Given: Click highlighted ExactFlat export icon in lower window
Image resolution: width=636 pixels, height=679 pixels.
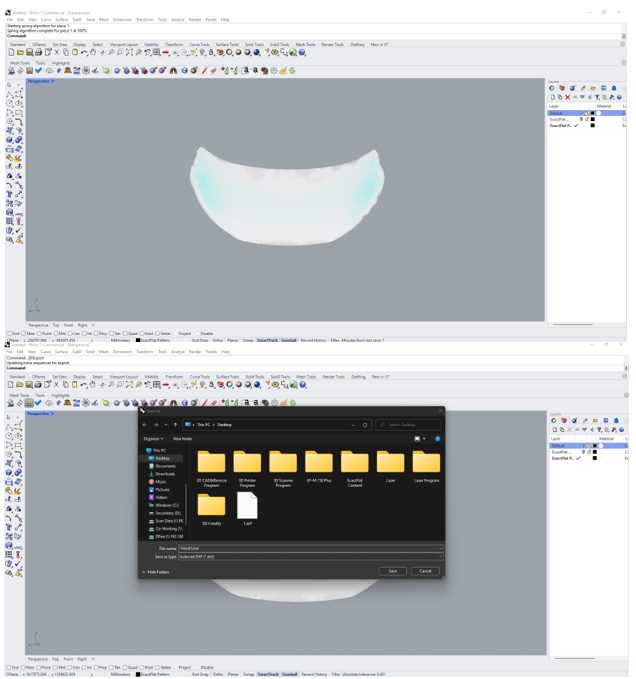Looking at the screenshot, I should (29, 403).
